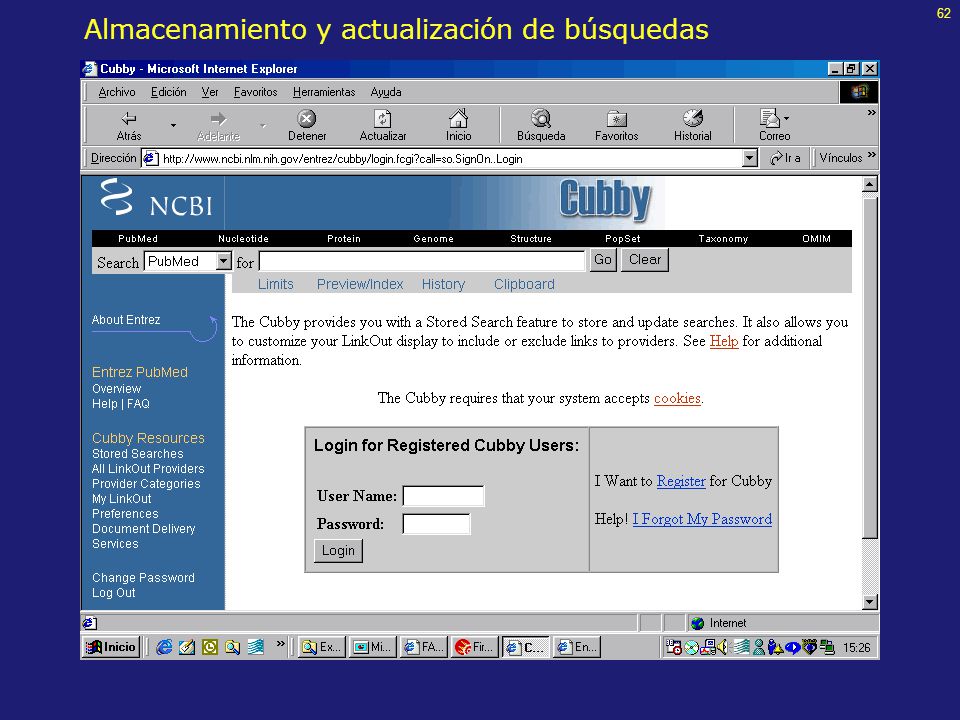This screenshot has height=720, width=960.
Task: Click the Actualizar refresh icon
Action: click(x=383, y=118)
